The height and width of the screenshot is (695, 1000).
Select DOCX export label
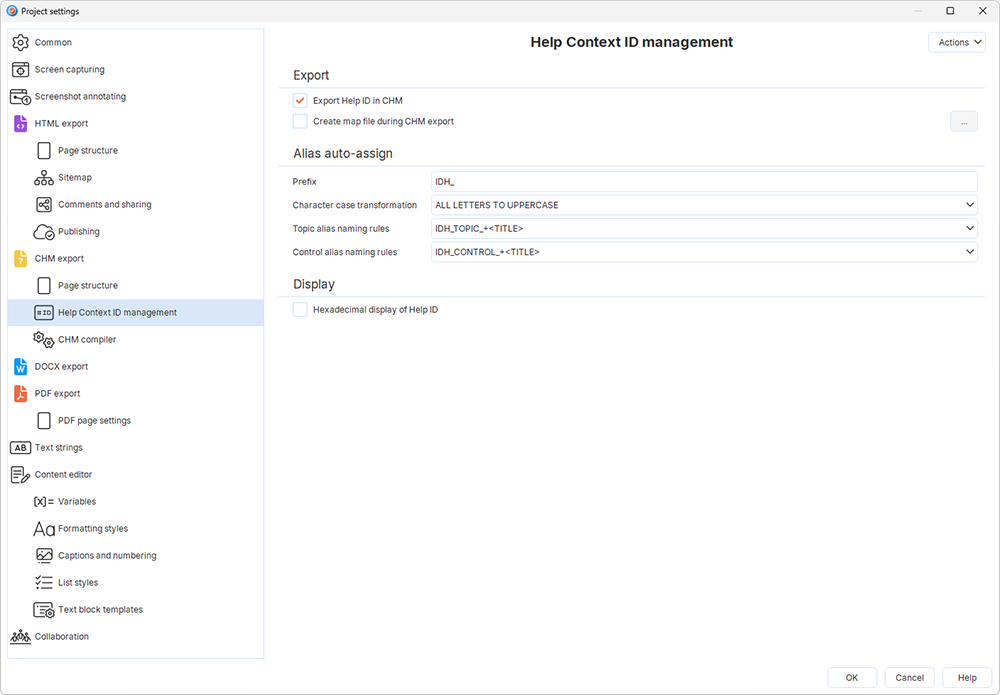coord(61,367)
